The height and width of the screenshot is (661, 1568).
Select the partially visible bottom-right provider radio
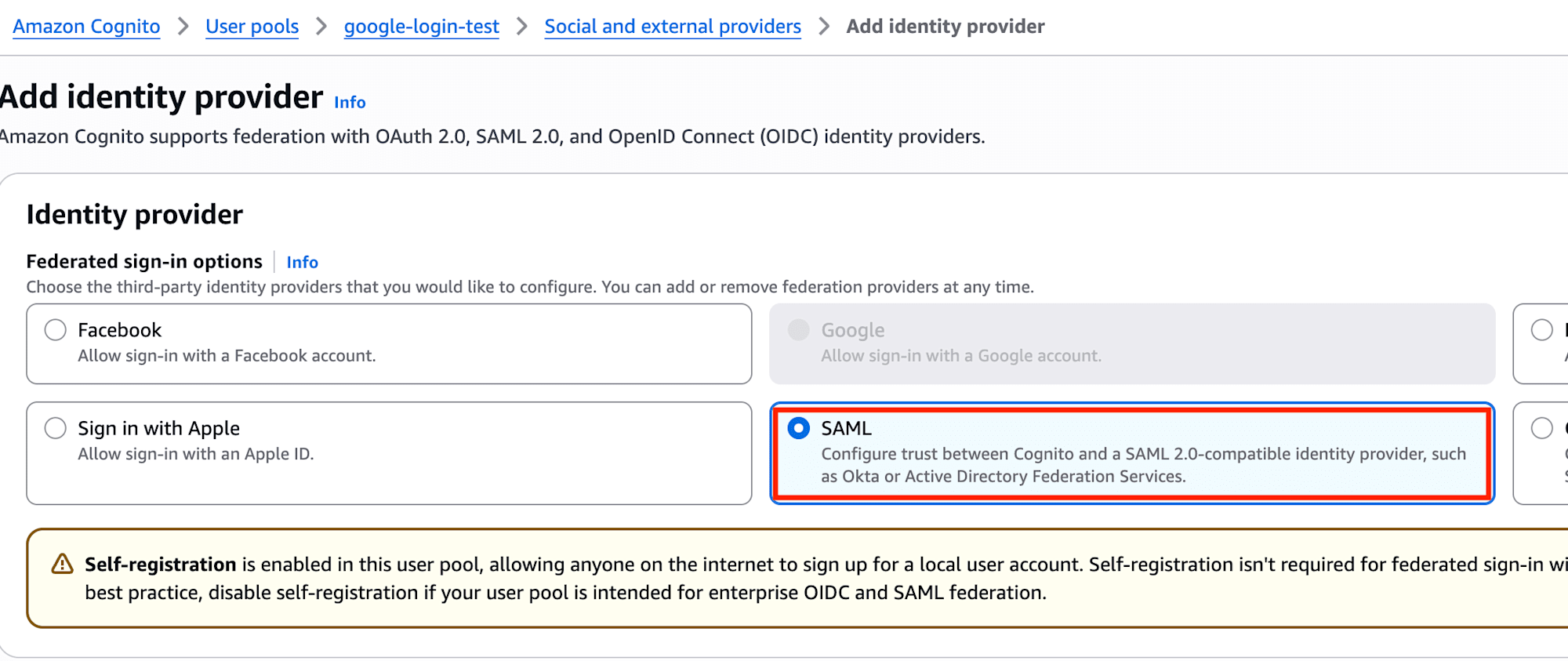pyautogui.click(x=1541, y=428)
